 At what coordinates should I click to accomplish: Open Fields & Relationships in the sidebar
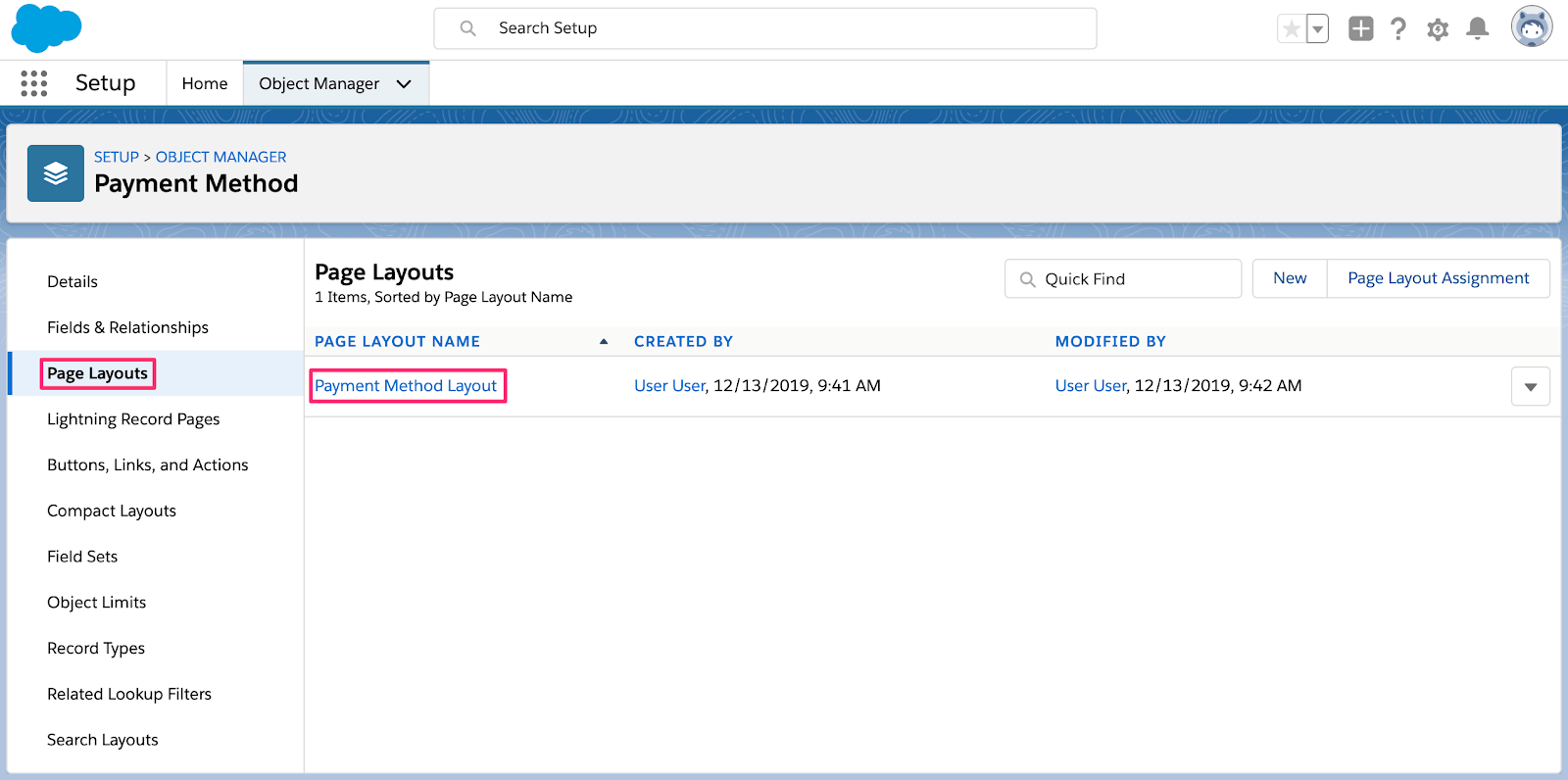coord(127,327)
